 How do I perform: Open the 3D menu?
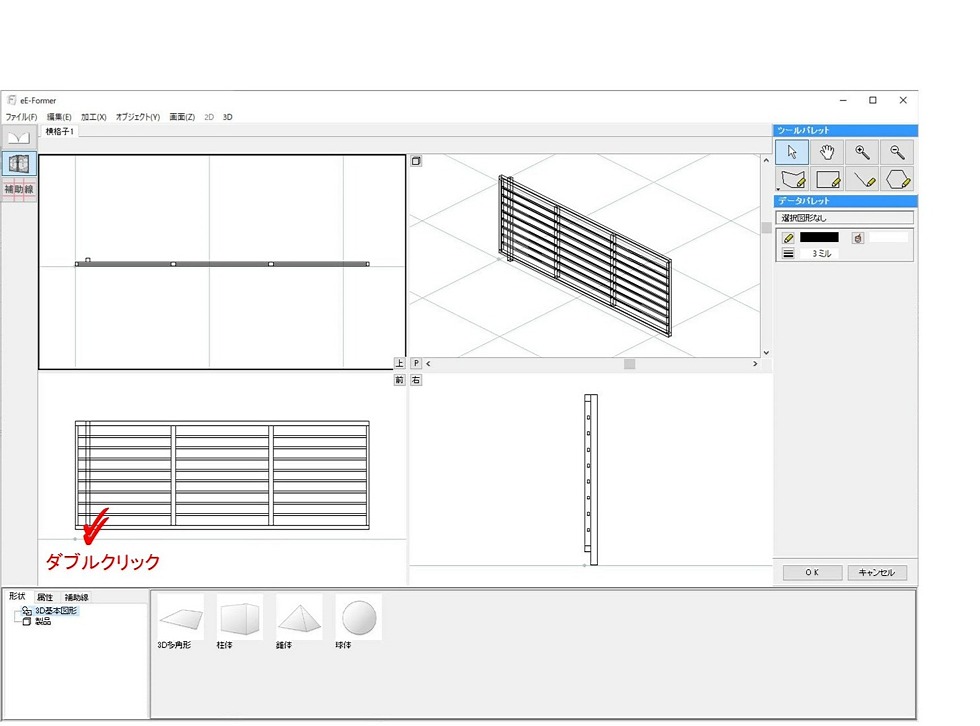[x=228, y=117]
